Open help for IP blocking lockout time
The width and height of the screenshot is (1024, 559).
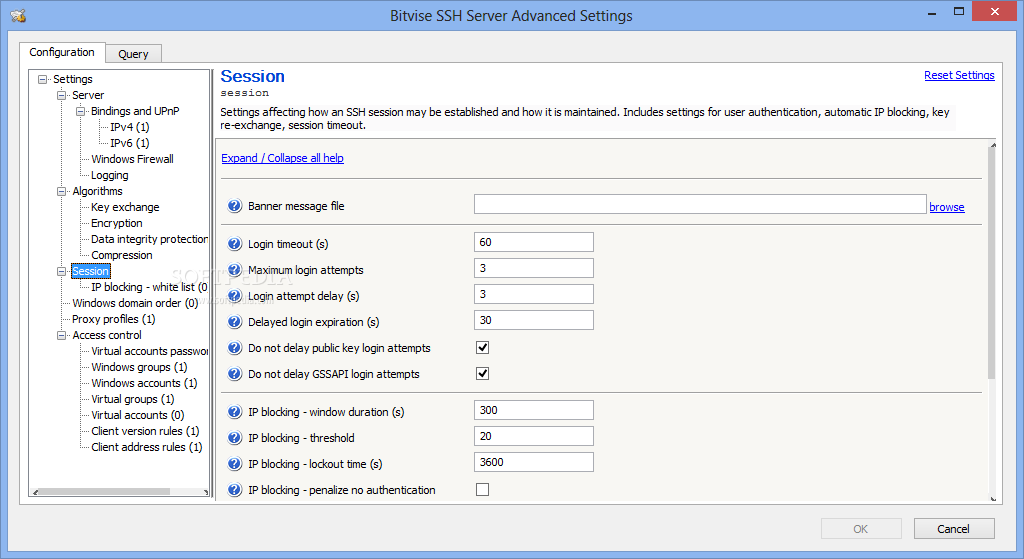[234, 464]
